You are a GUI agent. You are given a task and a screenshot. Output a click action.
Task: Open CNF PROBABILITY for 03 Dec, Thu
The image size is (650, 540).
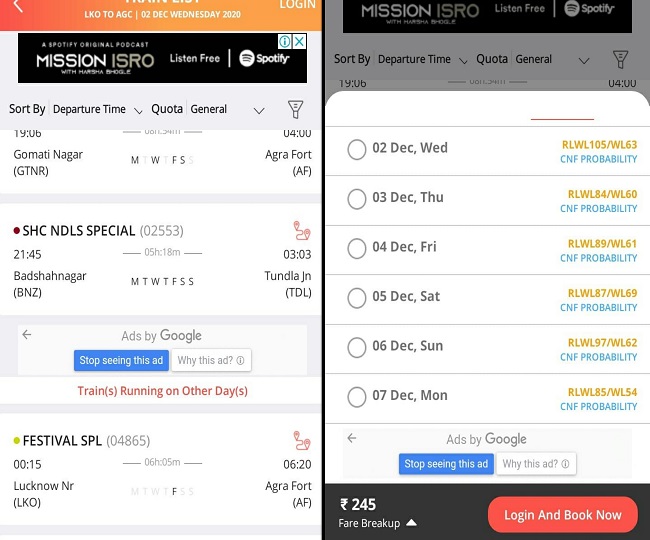tap(598, 209)
